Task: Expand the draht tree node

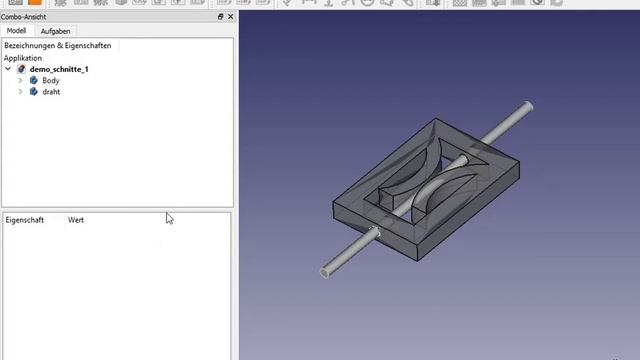Action: 20,92
